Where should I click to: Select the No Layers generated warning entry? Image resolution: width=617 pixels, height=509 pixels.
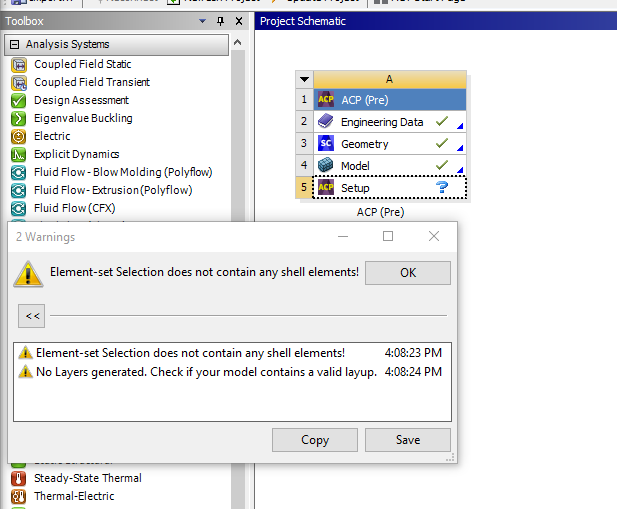click(x=232, y=372)
